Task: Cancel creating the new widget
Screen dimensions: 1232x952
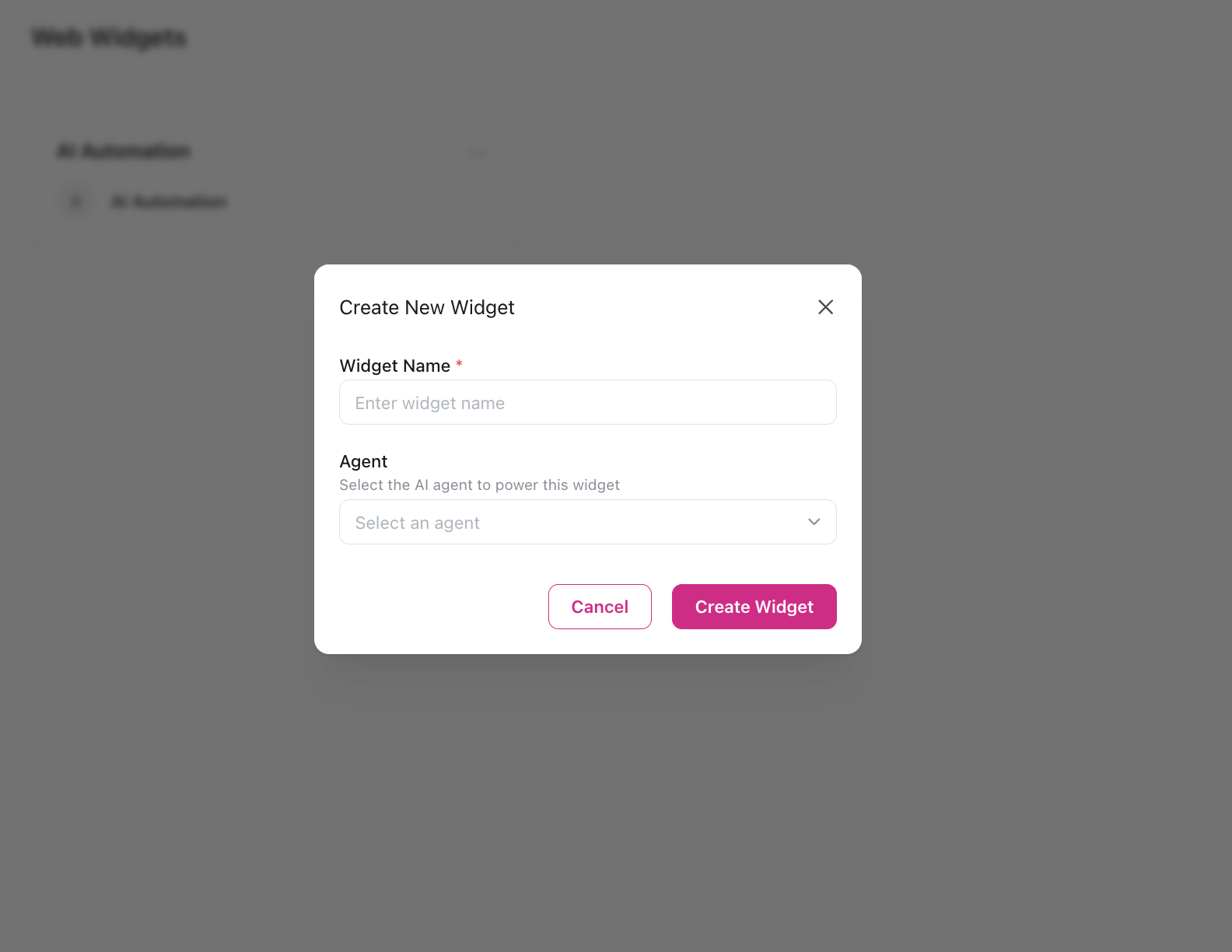Action: point(599,607)
